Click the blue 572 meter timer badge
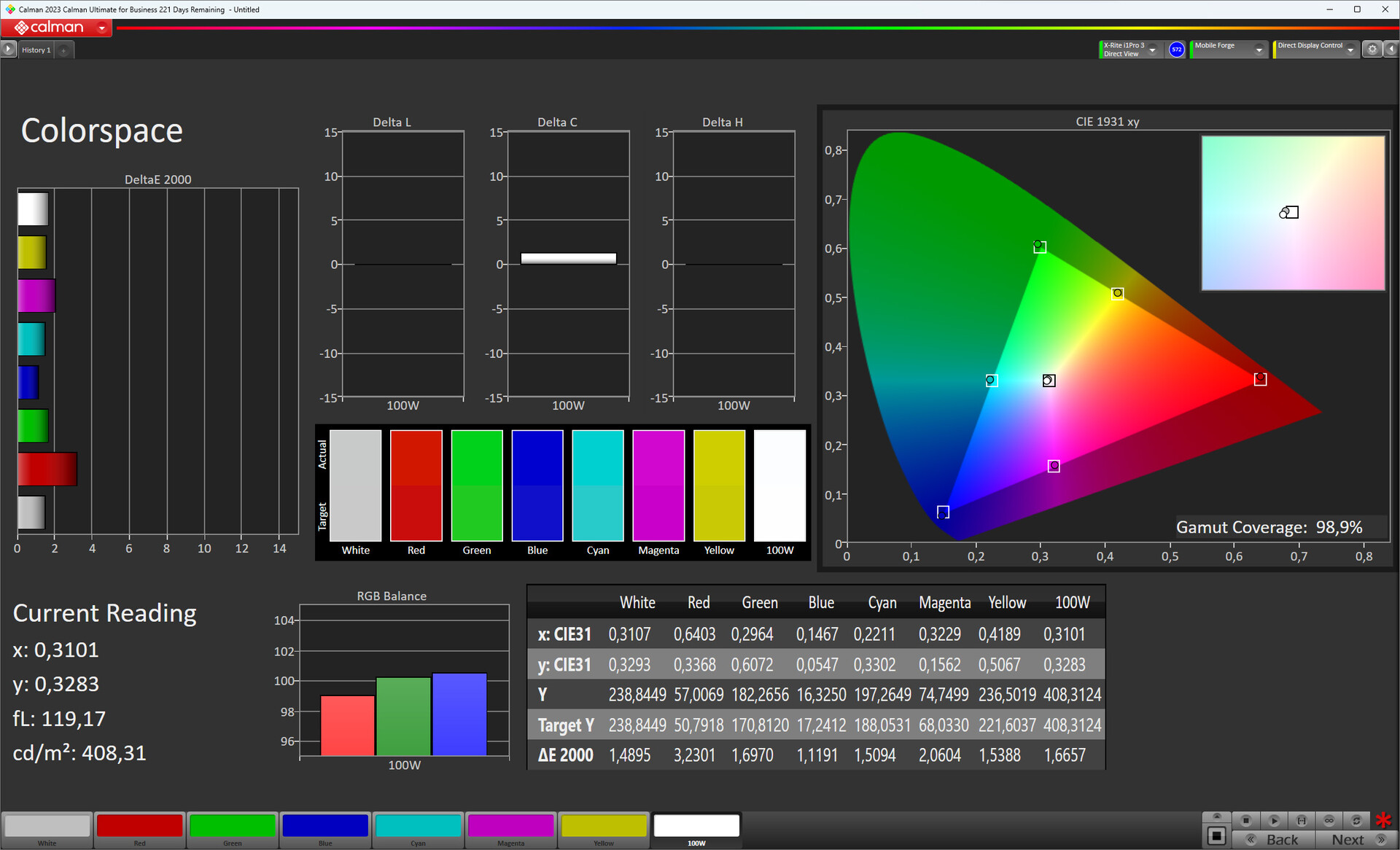 click(x=1176, y=49)
